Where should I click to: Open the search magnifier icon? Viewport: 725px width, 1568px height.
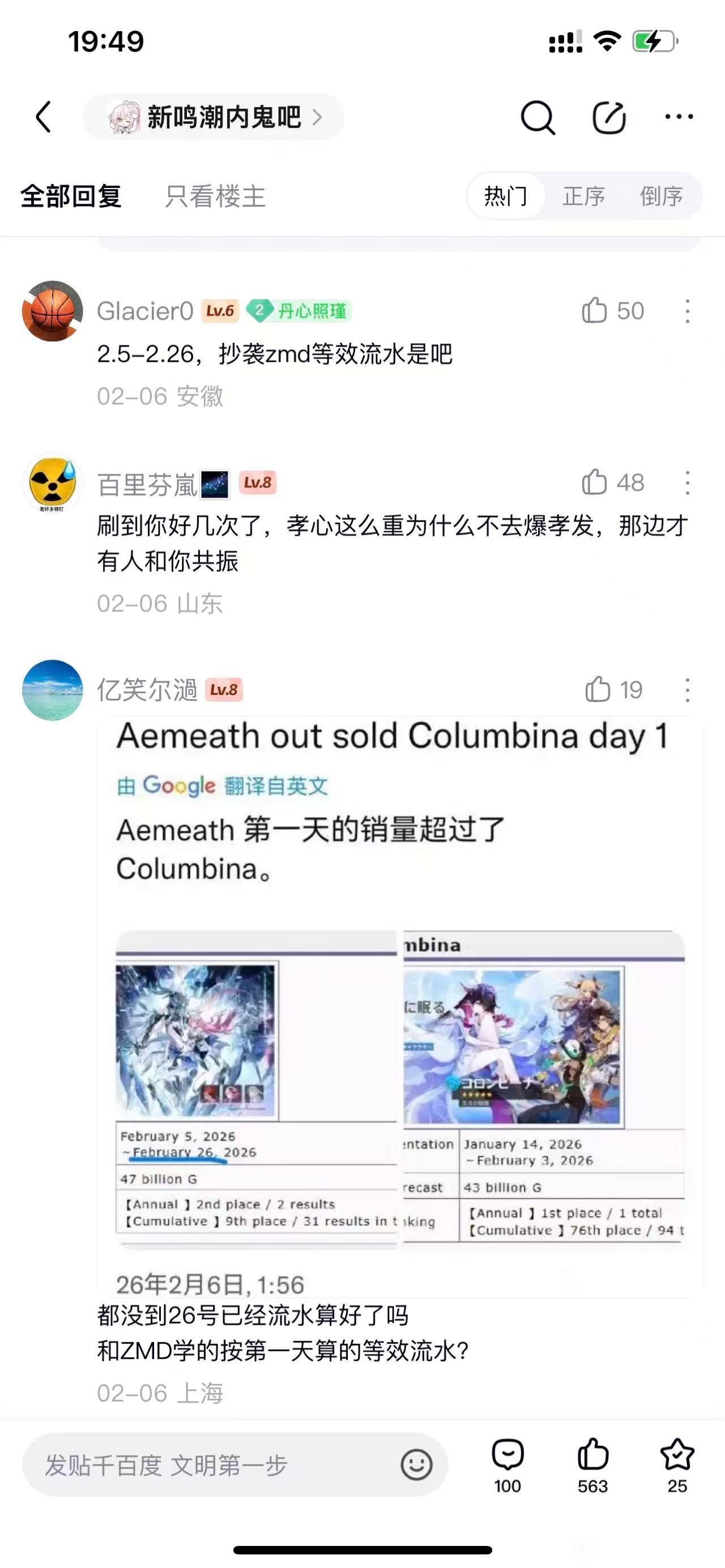pyautogui.click(x=538, y=117)
